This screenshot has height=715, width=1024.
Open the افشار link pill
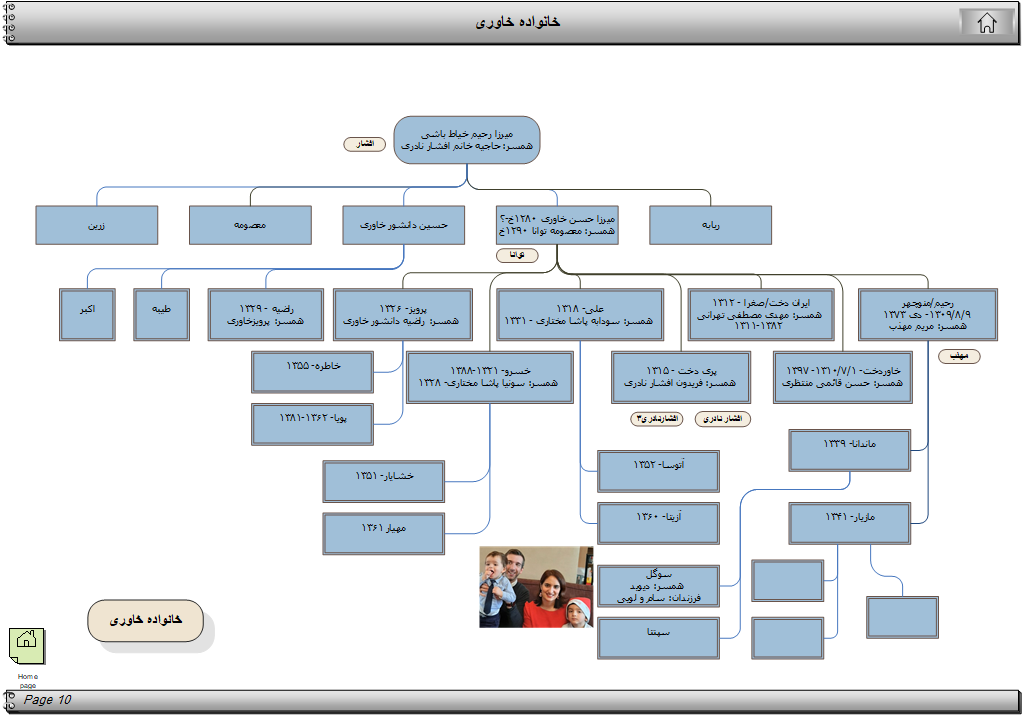(x=365, y=145)
